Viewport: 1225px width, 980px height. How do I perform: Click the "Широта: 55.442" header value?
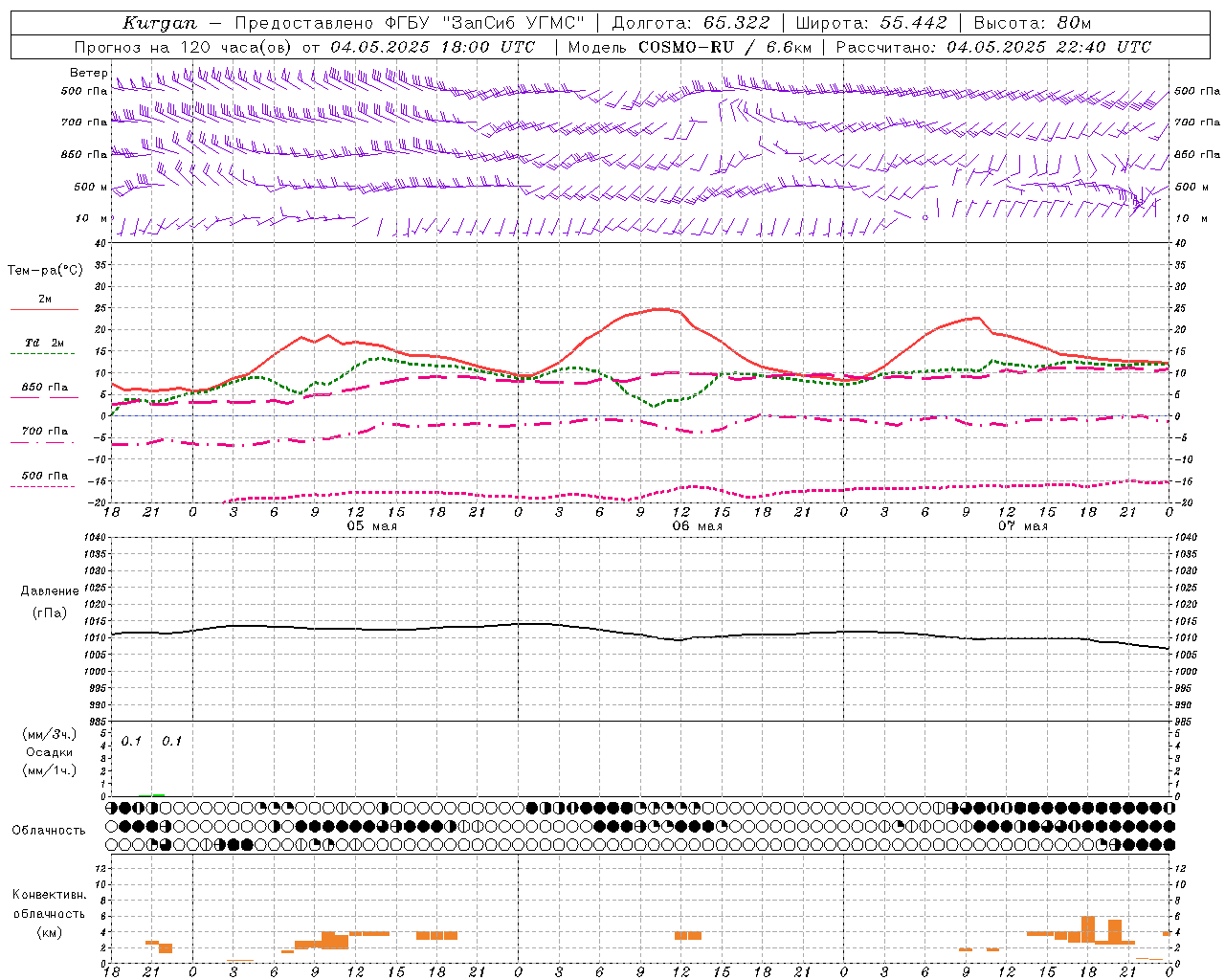click(x=872, y=23)
